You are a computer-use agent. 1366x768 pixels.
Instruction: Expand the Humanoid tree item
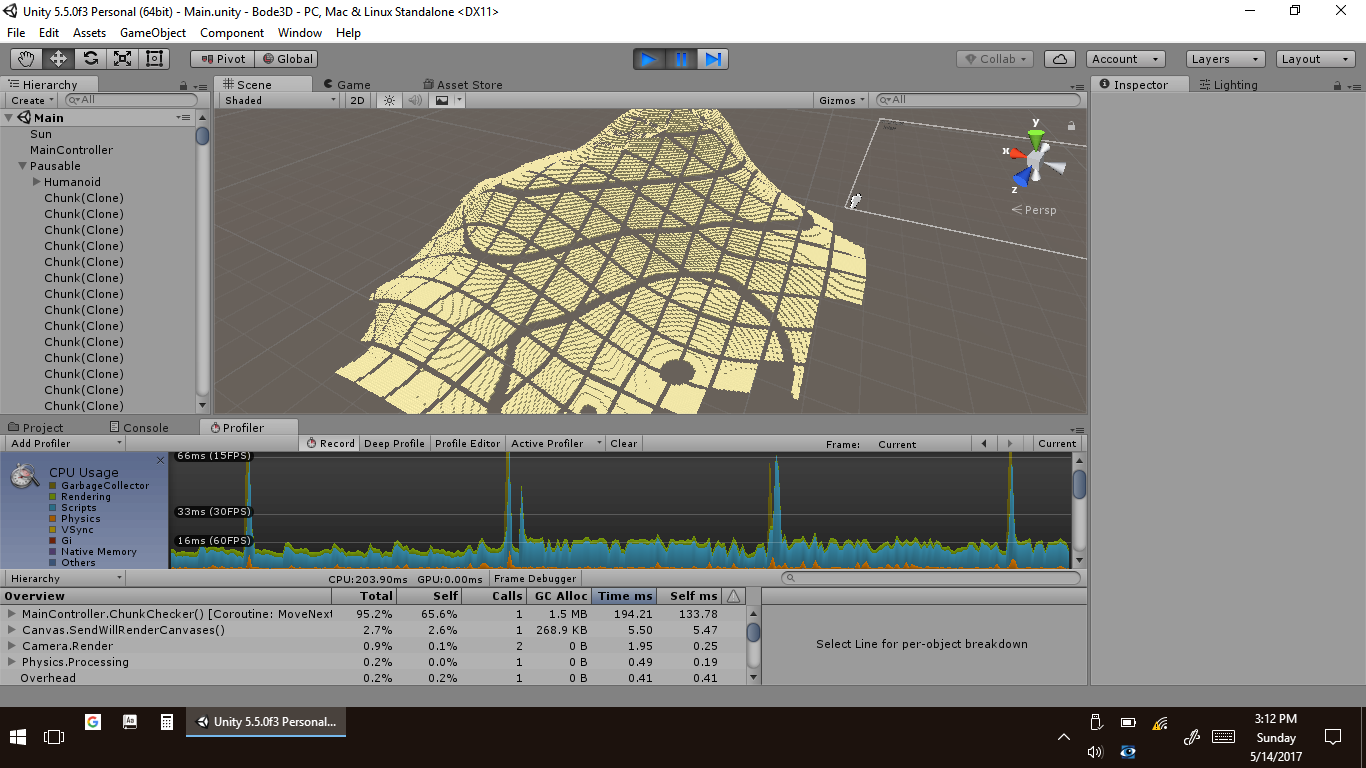coord(37,182)
